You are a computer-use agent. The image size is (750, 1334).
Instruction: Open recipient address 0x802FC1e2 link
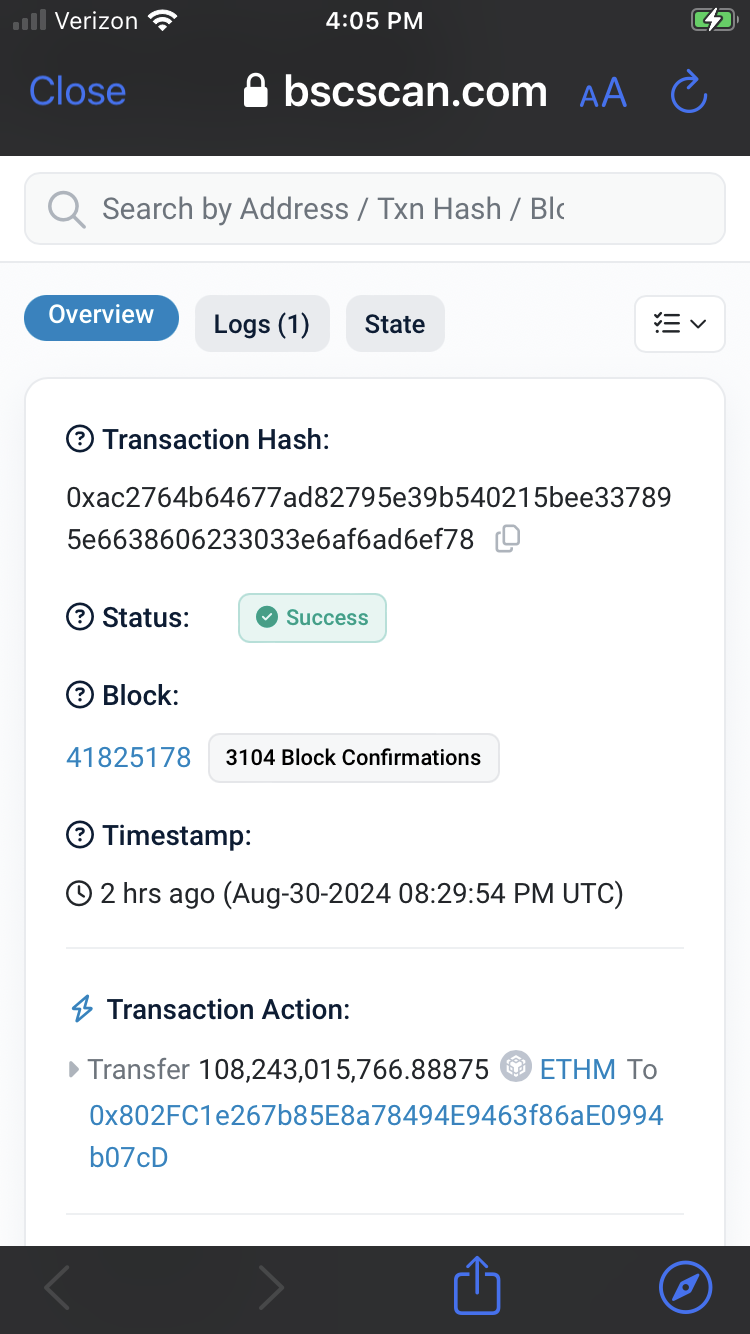tap(376, 1115)
